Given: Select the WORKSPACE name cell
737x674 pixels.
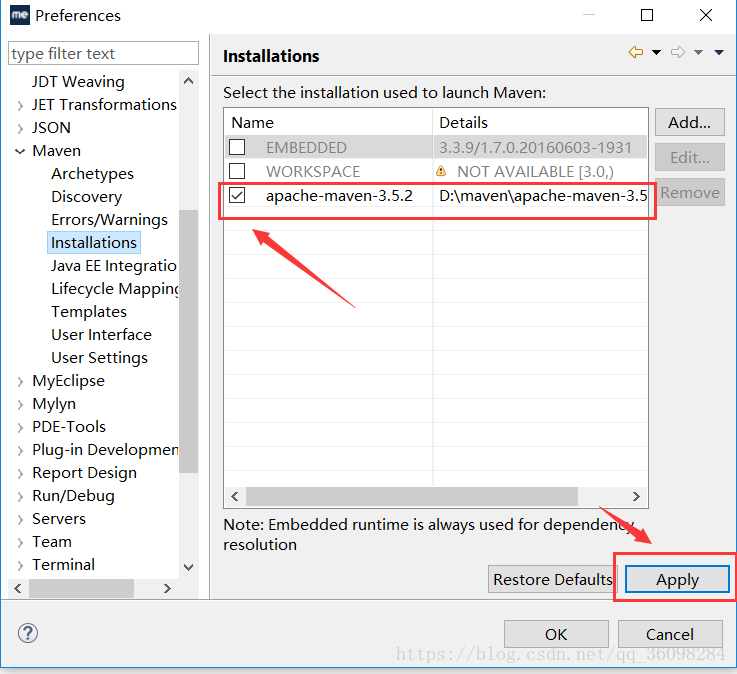Looking at the screenshot, I should (313, 172).
